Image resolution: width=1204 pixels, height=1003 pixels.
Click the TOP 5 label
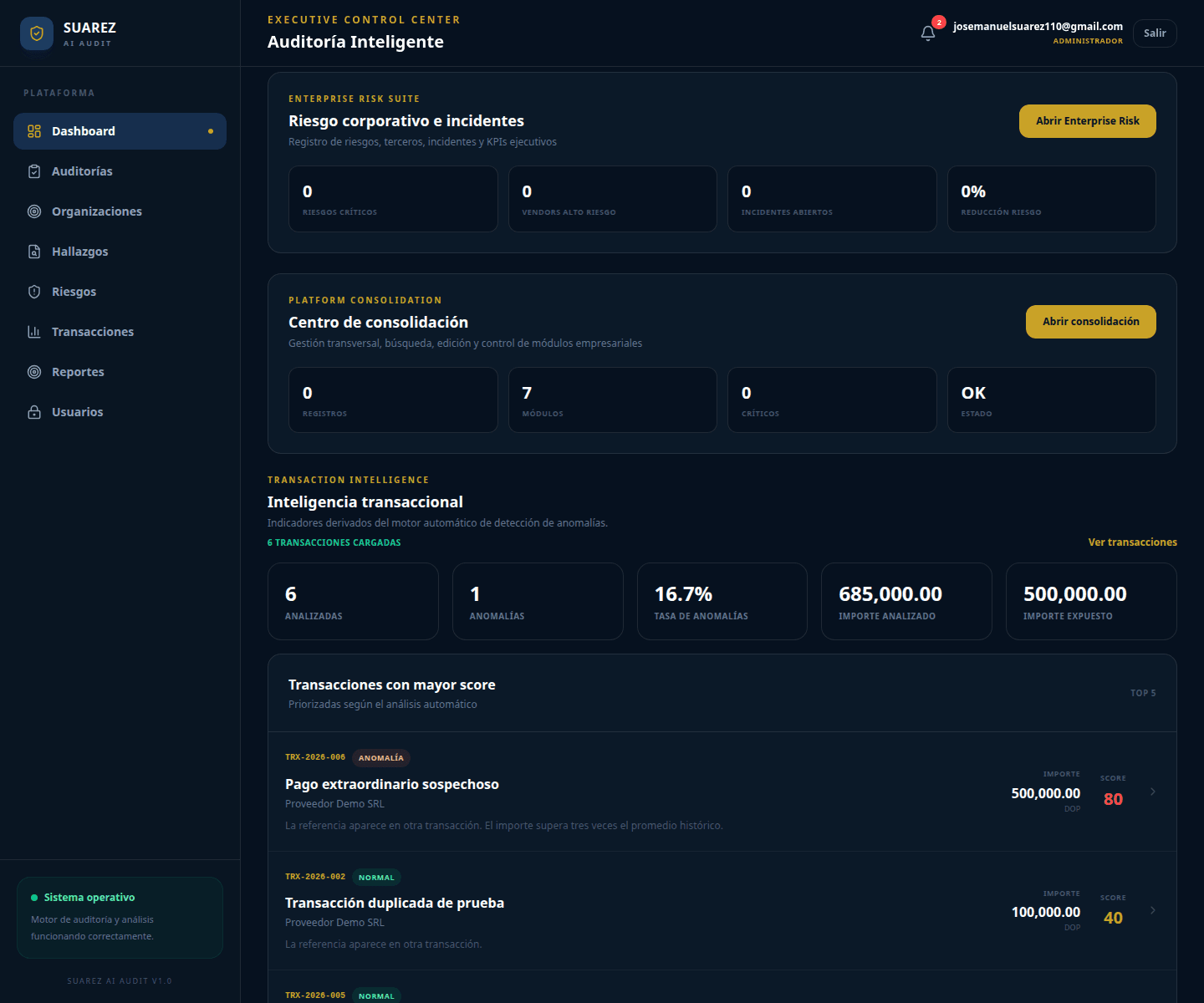tap(1143, 693)
